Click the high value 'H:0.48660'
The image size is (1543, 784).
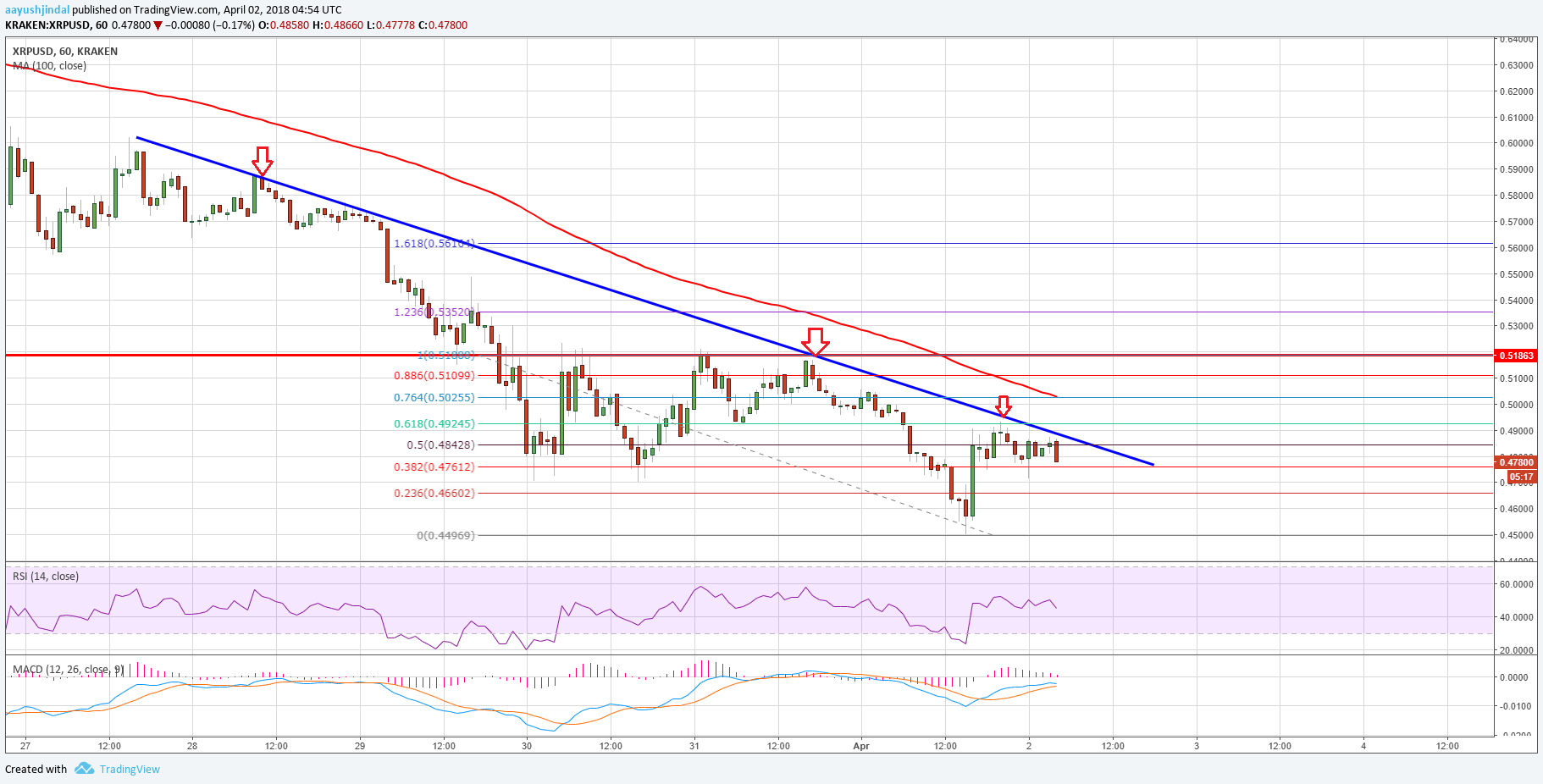coord(338,25)
